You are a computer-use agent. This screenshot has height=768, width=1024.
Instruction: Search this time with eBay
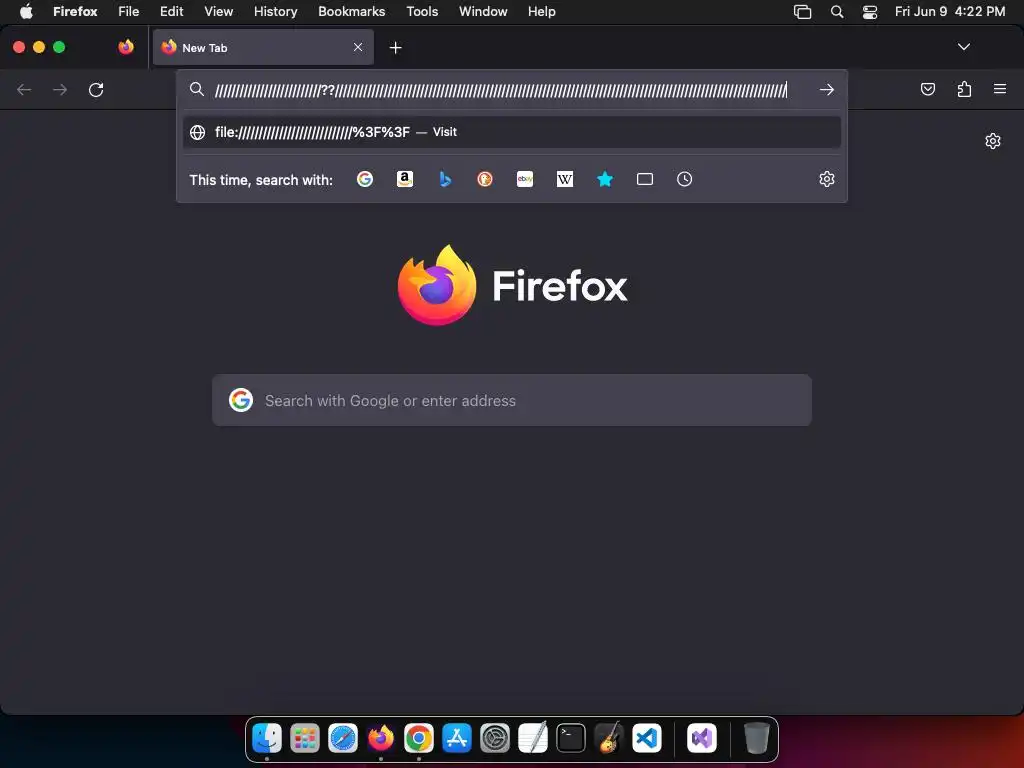(525, 179)
